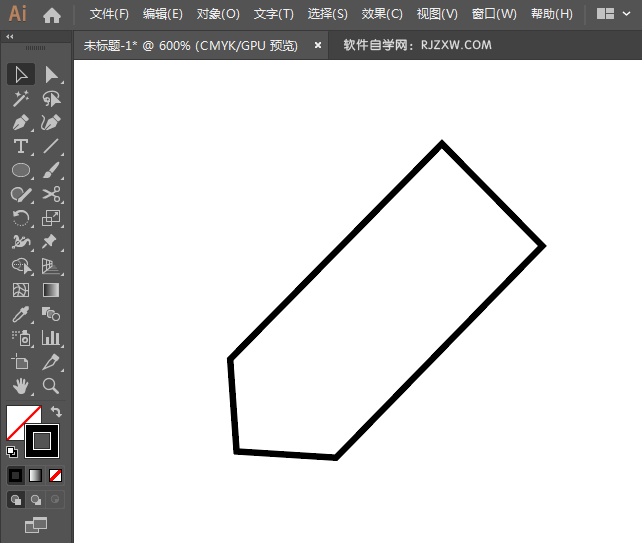Select the Blend tool
This screenshot has height=543, width=642.
(51, 314)
